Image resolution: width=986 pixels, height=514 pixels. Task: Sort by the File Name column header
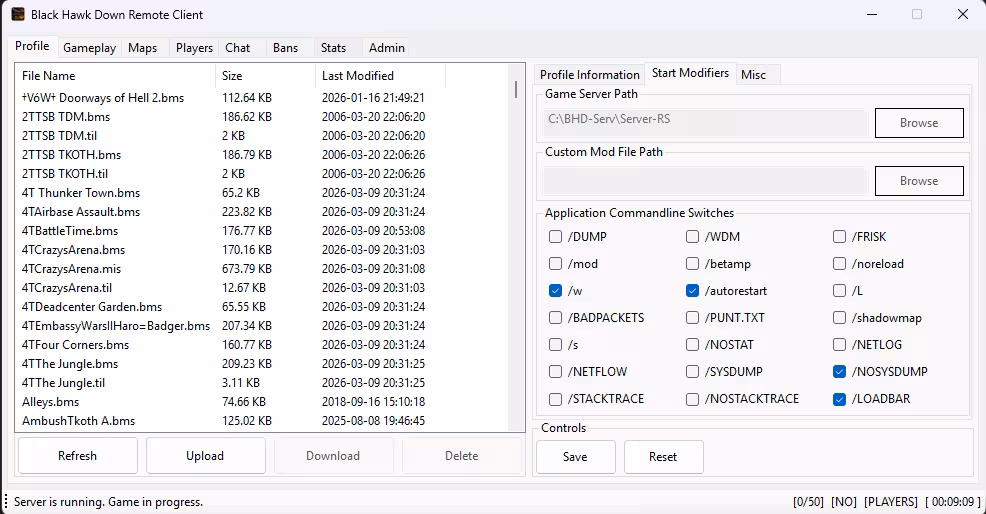115,76
